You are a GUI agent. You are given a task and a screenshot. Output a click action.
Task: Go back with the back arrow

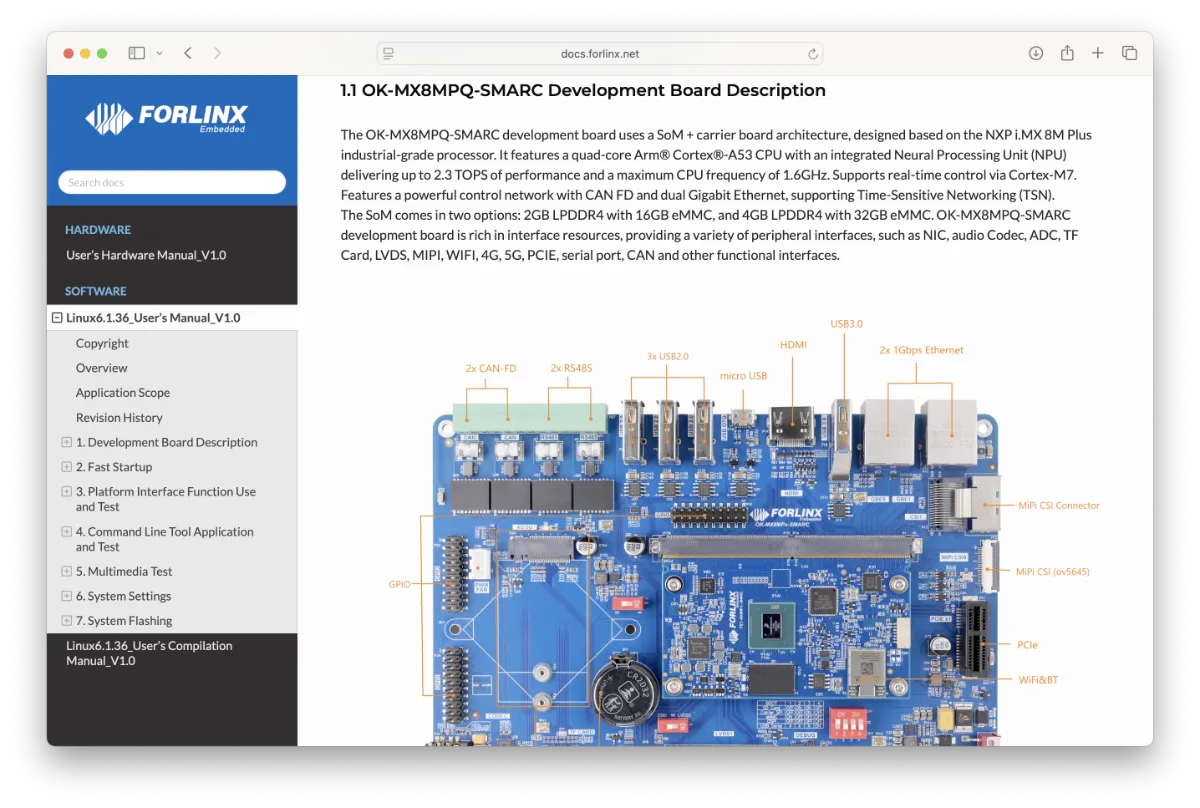188,53
